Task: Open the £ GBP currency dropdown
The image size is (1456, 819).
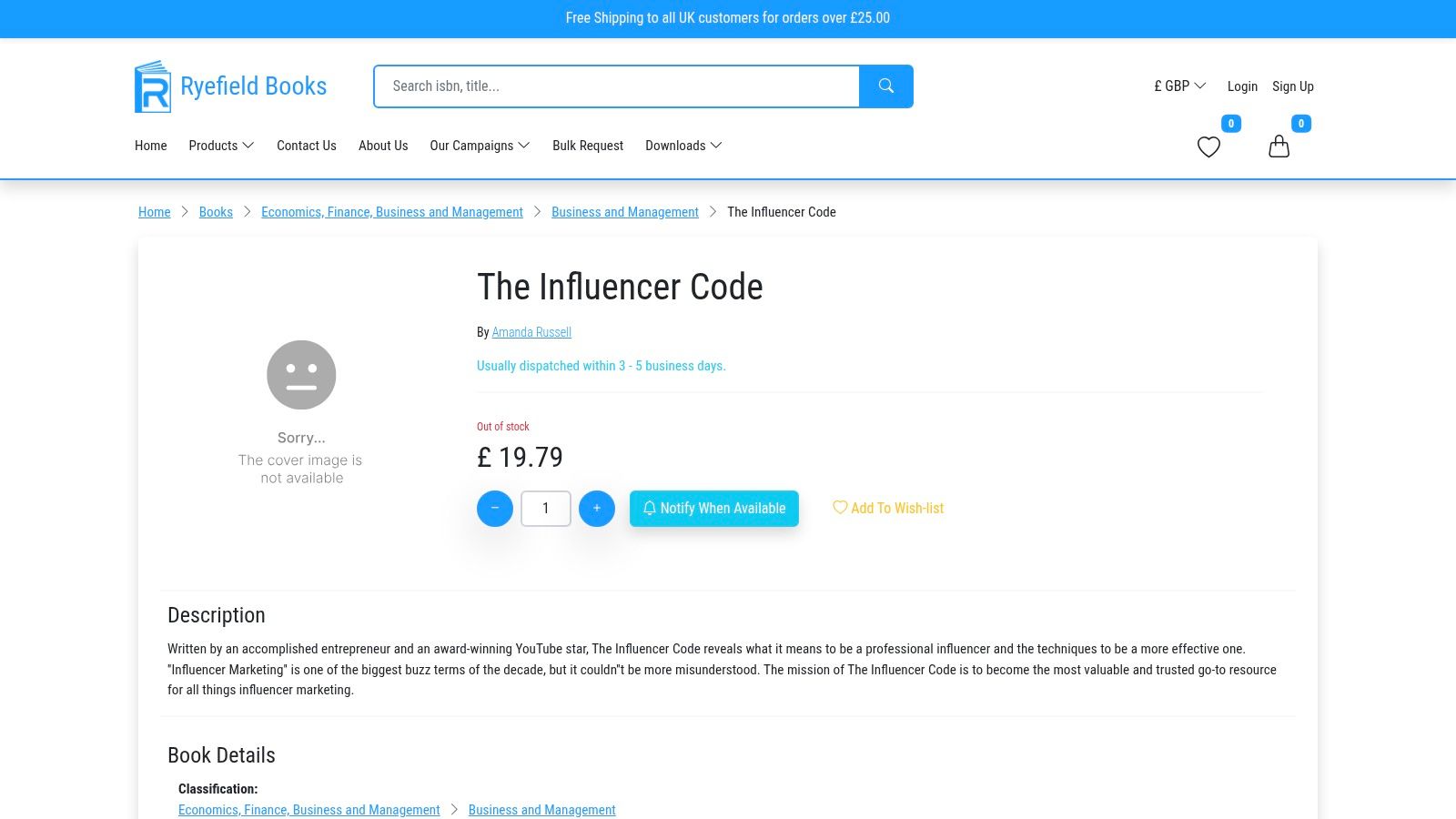Action: coord(1180,86)
